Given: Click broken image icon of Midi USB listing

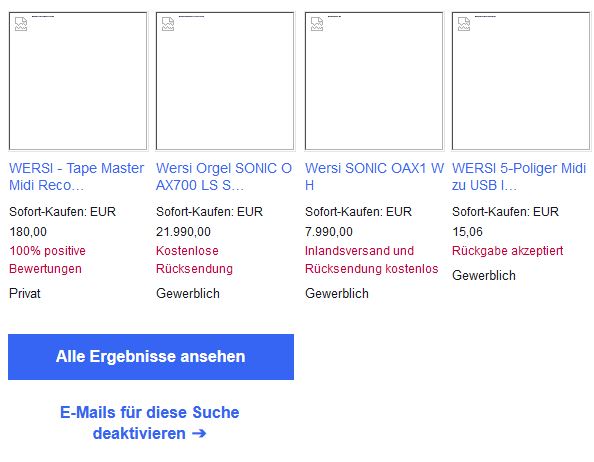Looking at the screenshot, I should (x=464, y=24).
